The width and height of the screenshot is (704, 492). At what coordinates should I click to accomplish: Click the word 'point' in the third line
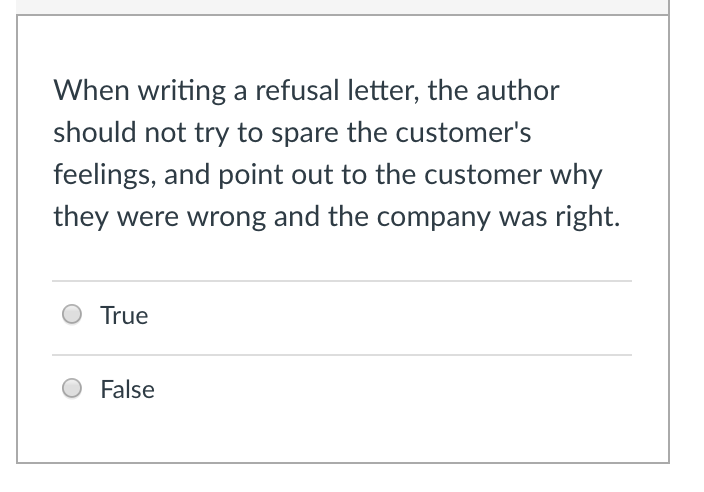point(251,175)
